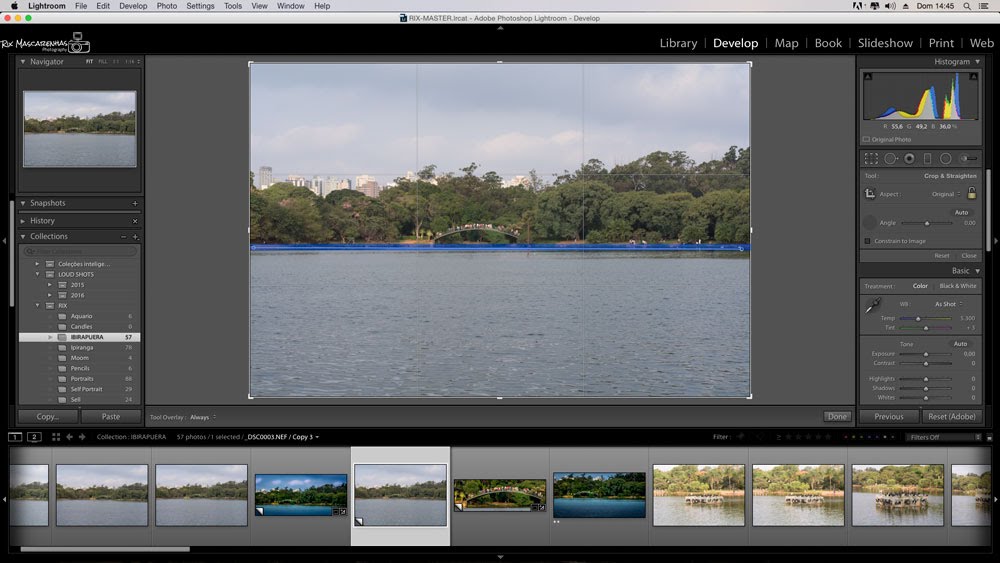Click the Exposure slider handle
This screenshot has height=563, width=1000.
point(926,354)
